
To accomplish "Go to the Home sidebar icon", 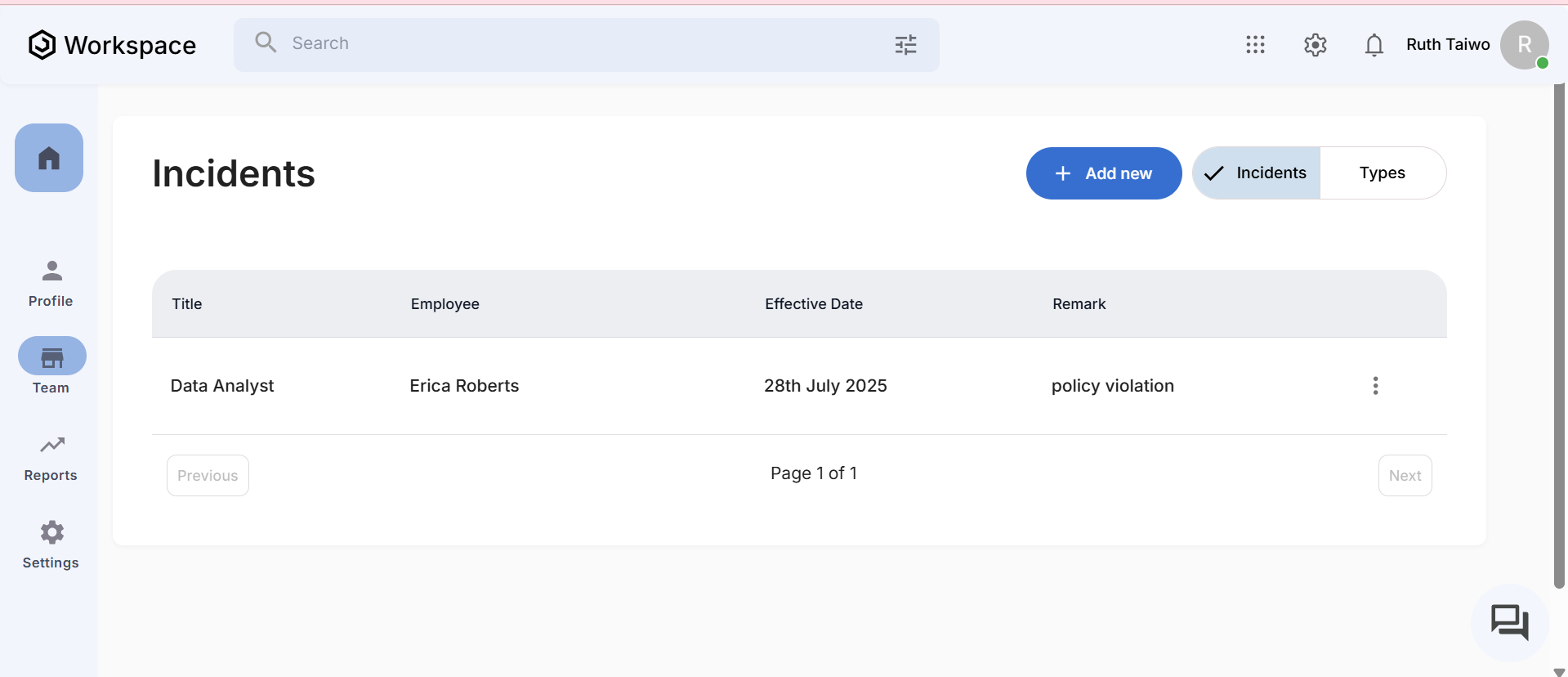I will 49,158.
